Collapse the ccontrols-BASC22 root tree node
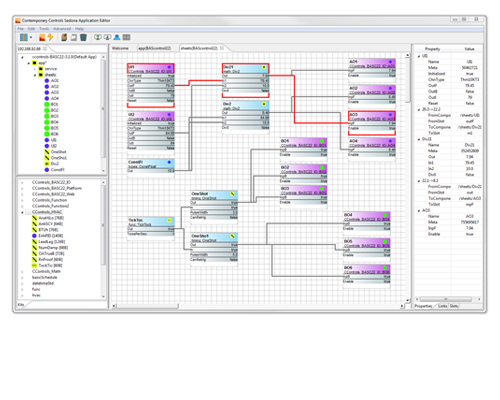Screen dimensions: 500x400 tap(23, 57)
